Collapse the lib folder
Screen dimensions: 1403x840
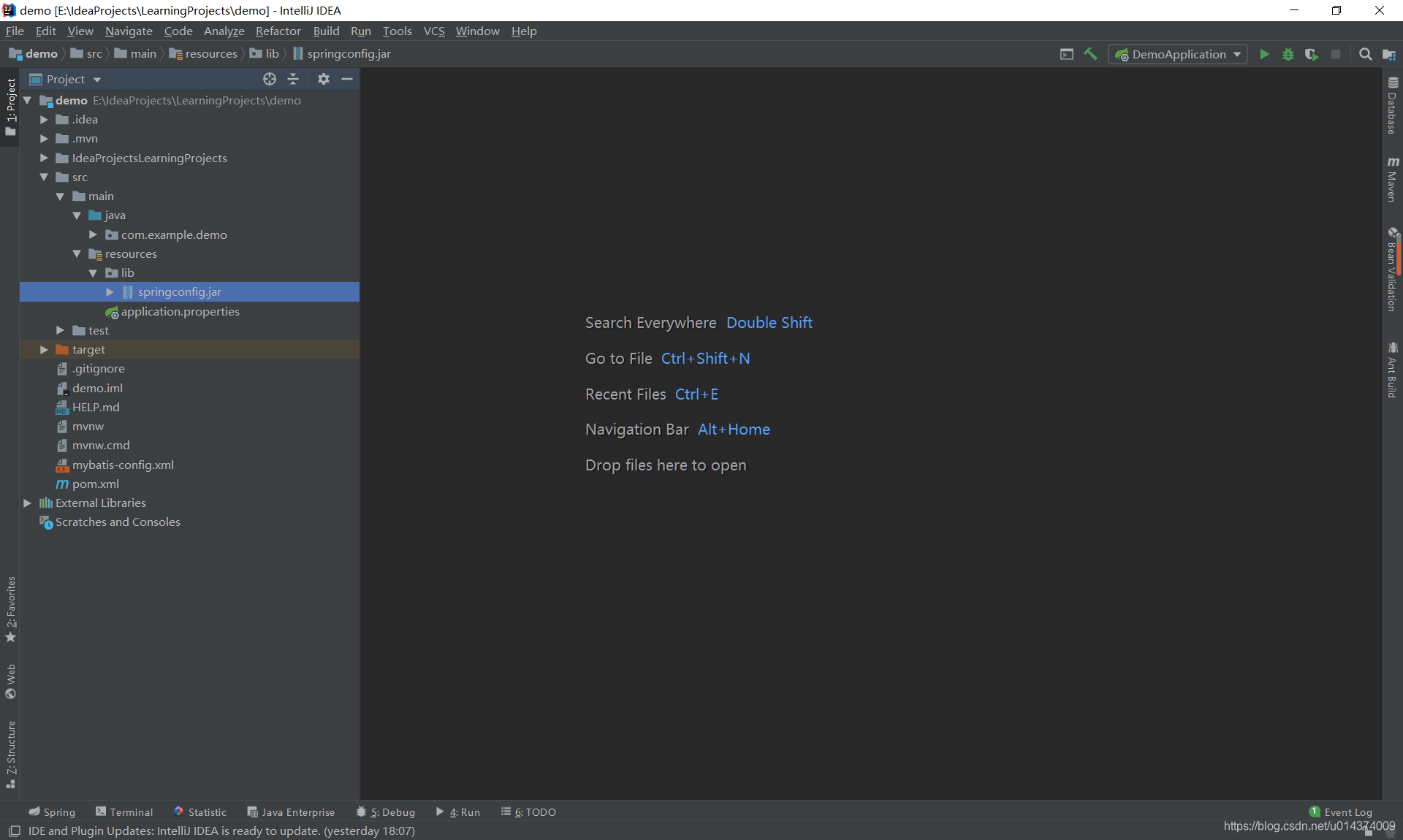point(93,272)
